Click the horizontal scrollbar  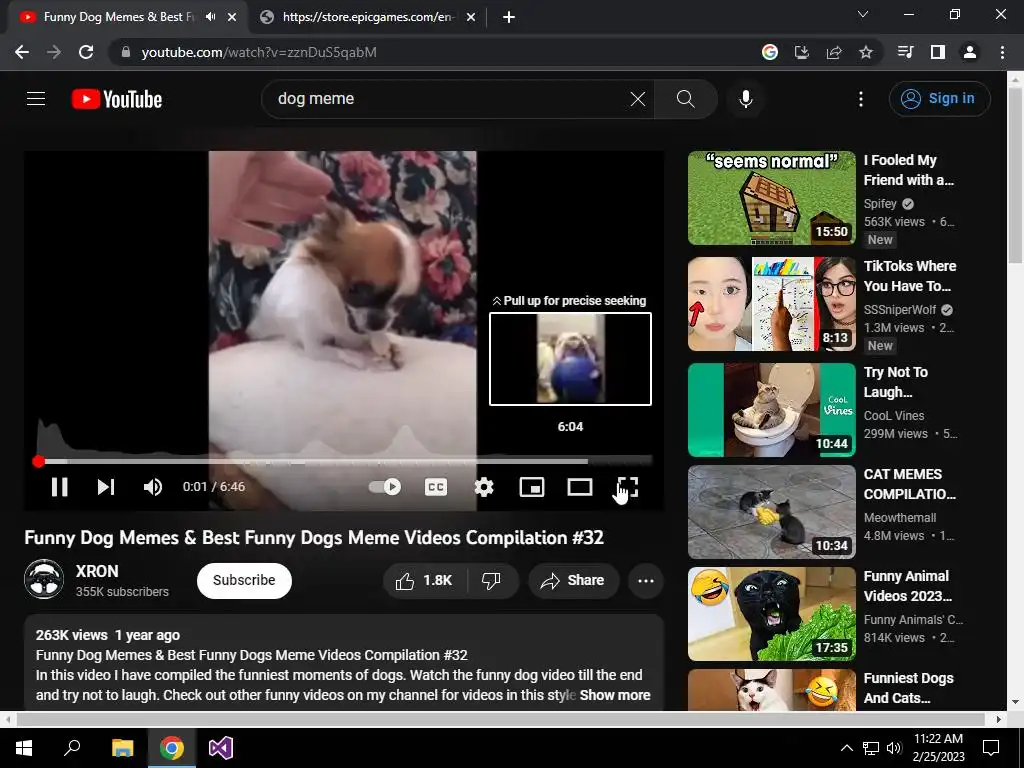pyautogui.click(x=500, y=719)
